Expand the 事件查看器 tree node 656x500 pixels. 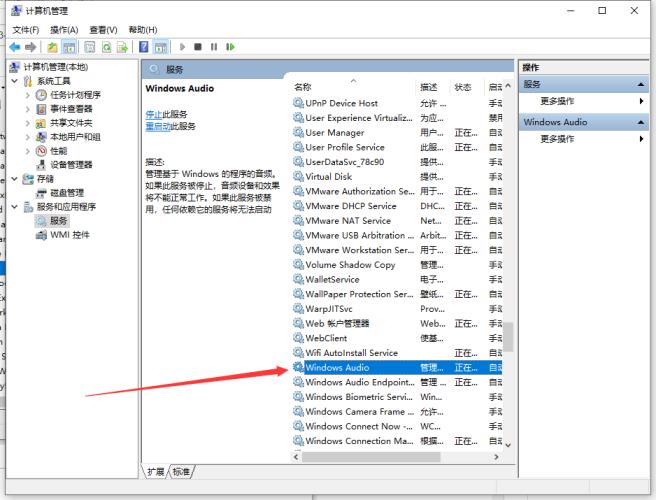coord(27,109)
